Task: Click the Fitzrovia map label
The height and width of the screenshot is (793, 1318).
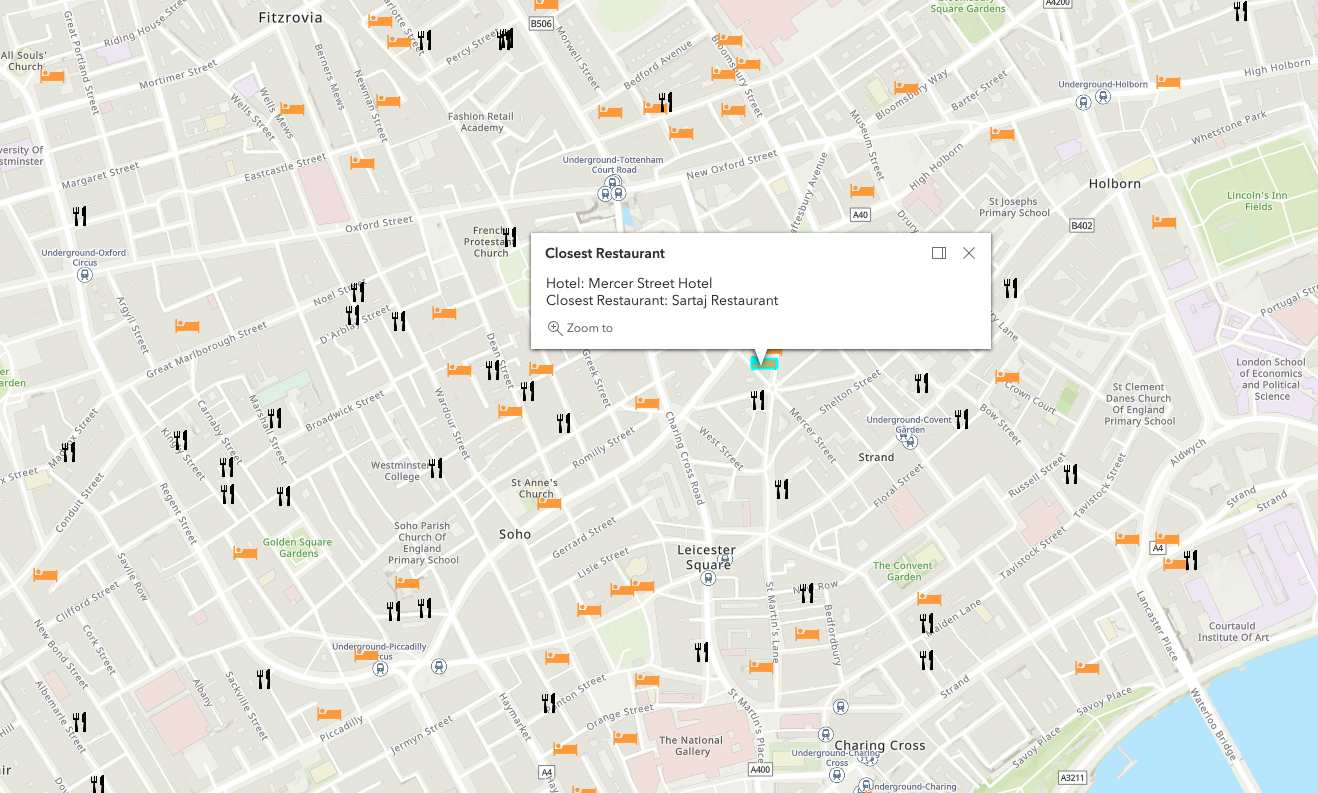Action: pyautogui.click(x=289, y=17)
